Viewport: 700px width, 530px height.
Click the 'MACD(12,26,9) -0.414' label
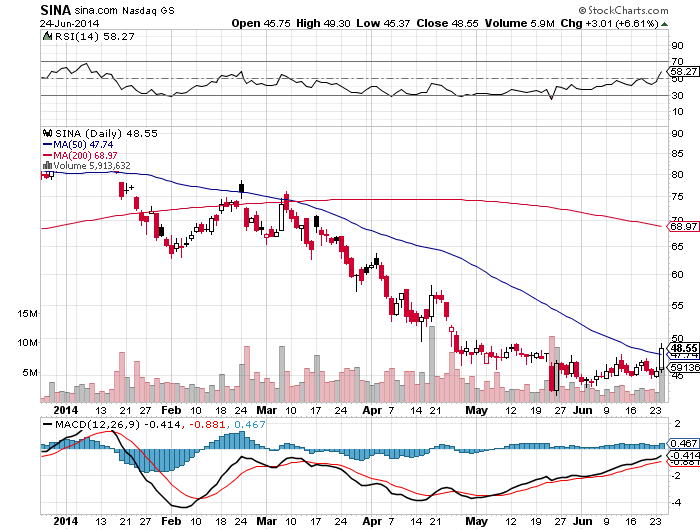click(118, 425)
